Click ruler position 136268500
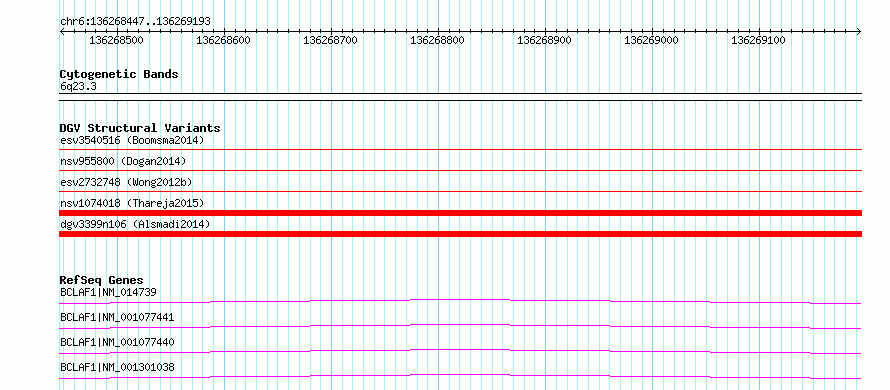The width and height of the screenshot is (890, 390). 116,40
